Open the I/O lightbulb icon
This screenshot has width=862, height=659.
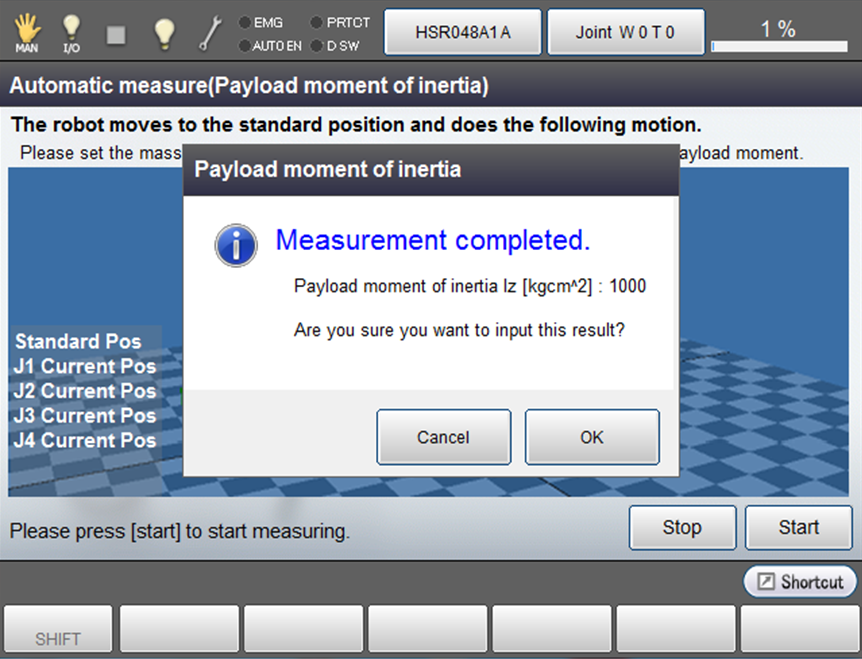[x=71, y=33]
